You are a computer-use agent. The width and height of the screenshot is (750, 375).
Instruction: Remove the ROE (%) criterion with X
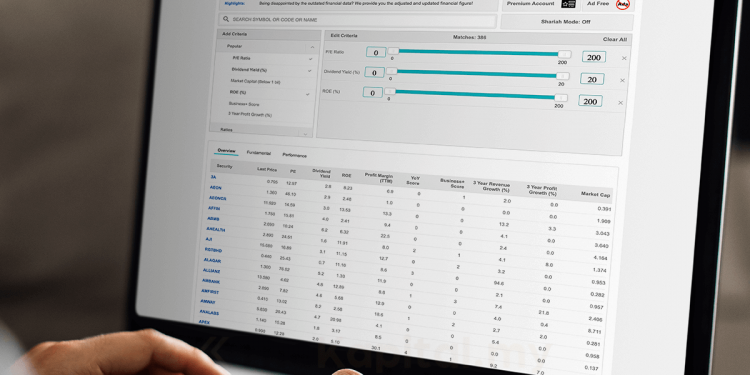click(x=620, y=102)
